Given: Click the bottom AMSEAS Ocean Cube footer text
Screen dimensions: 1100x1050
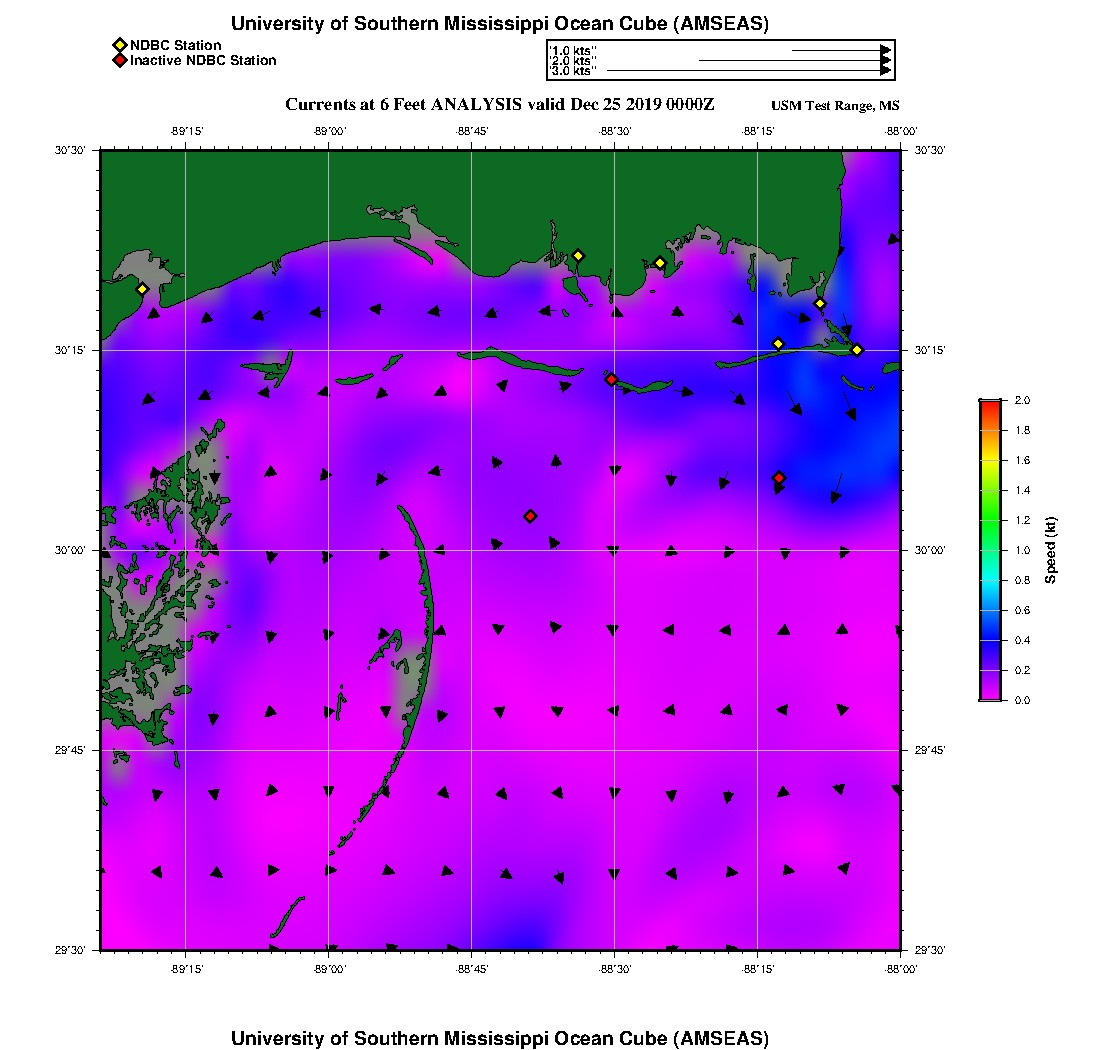Looking at the screenshot, I should [x=499, y=1038].
